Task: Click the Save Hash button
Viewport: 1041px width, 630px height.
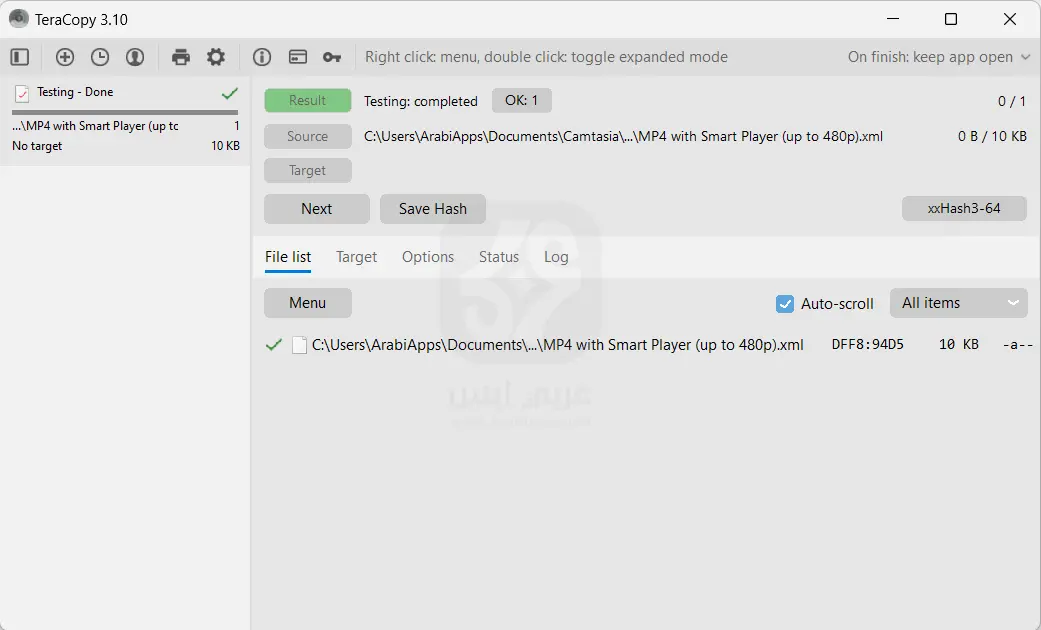Action: click(433, 208)
